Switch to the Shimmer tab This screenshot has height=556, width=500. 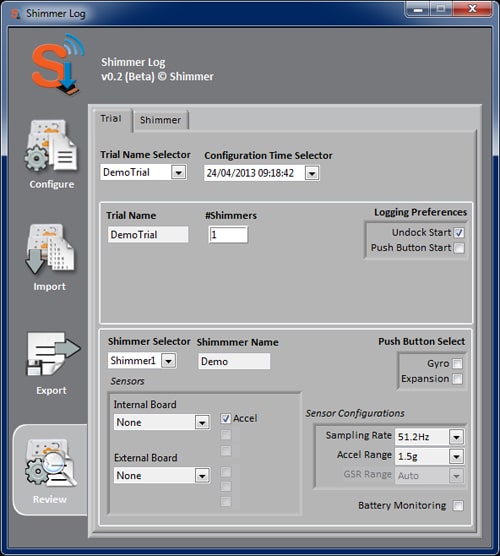pyautogui.click(x=161, y=120)
